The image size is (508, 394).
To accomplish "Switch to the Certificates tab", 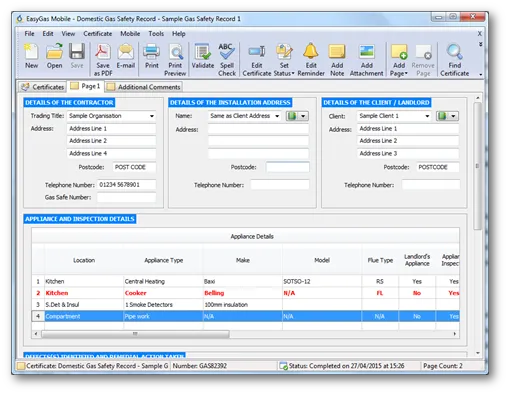I will pos(42,87).
